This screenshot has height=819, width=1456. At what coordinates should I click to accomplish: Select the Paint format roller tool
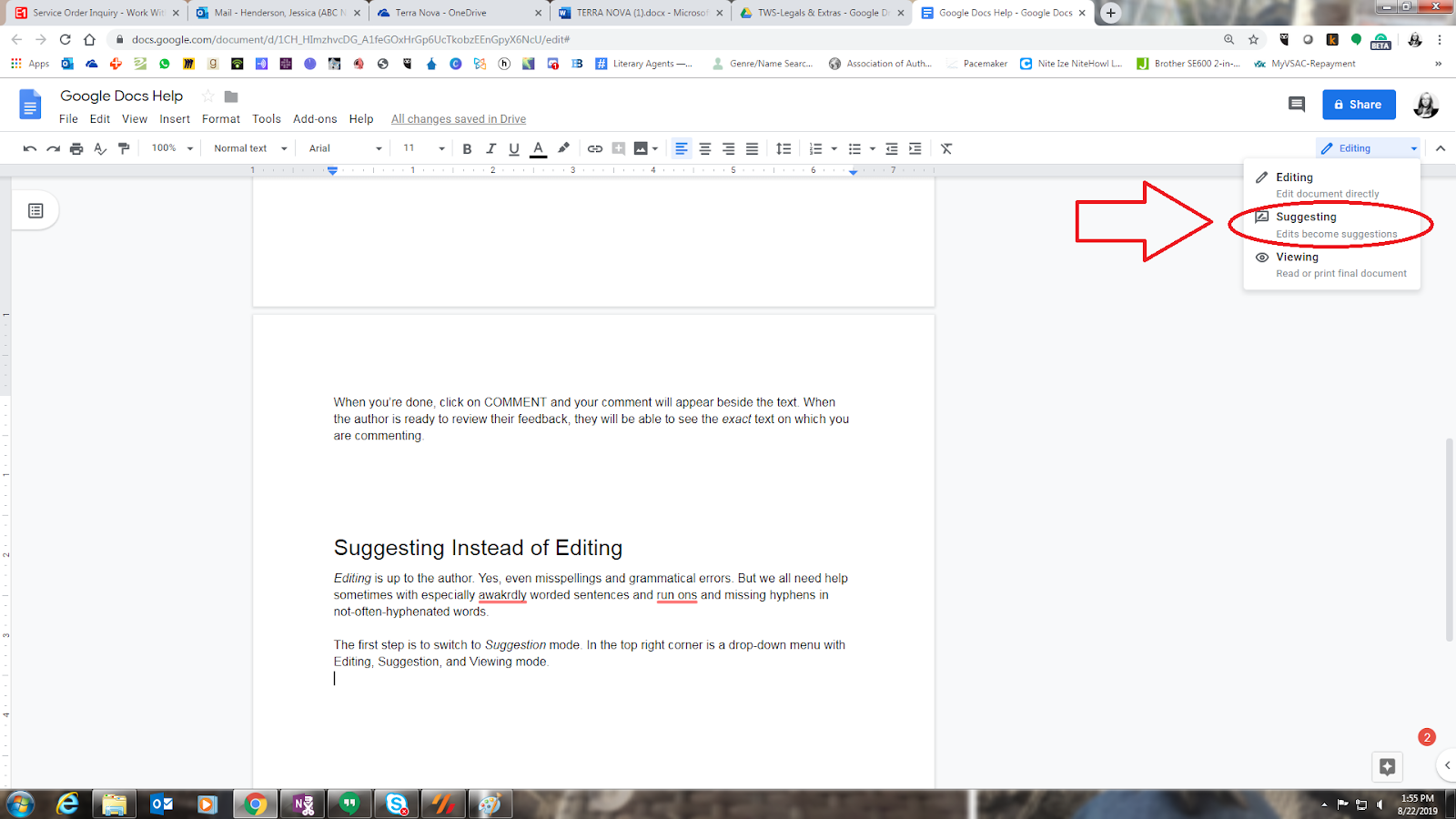[124, 148]
